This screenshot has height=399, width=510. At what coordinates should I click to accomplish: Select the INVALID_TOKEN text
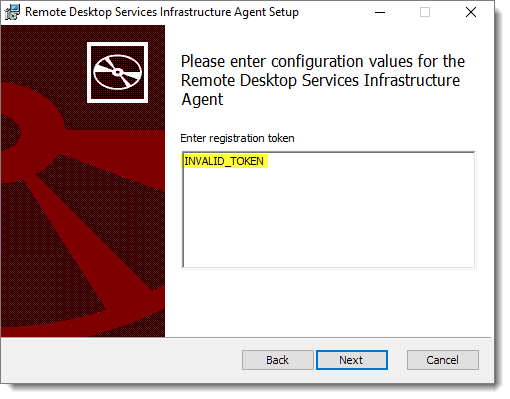tap(224, 161)
